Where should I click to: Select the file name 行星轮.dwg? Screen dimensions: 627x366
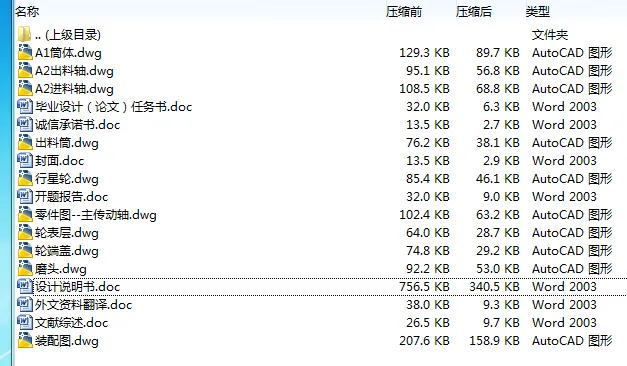click(67, 179)
